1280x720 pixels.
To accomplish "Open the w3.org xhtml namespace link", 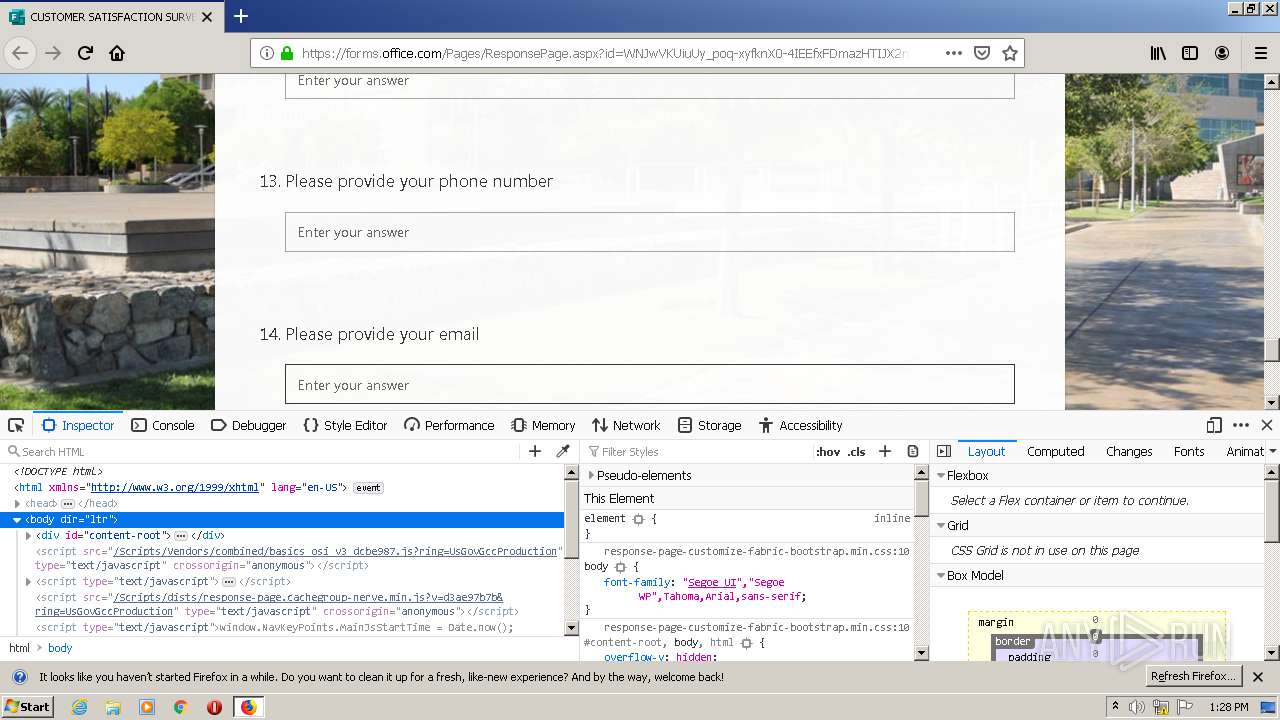I will point(174,487).
